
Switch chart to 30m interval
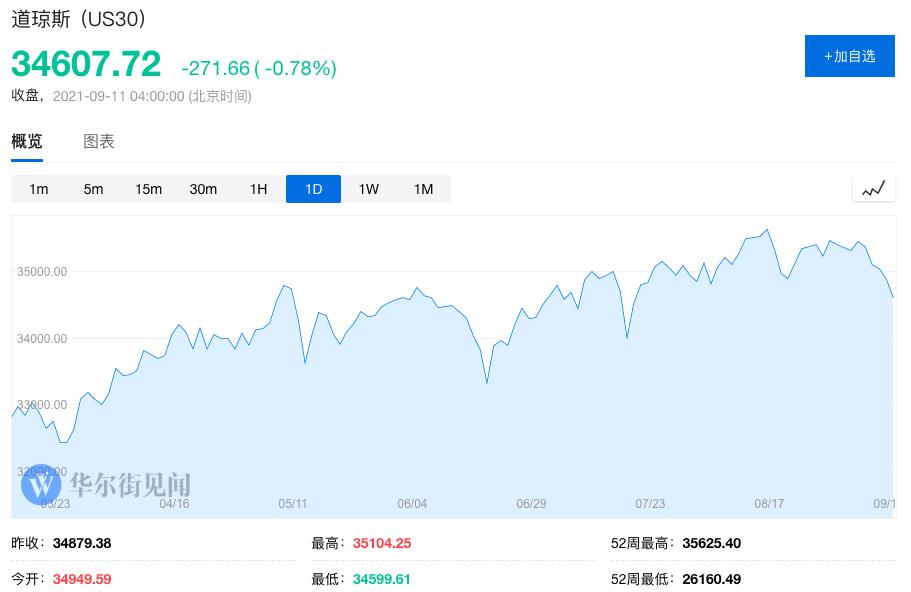click(x=203, y=189)
